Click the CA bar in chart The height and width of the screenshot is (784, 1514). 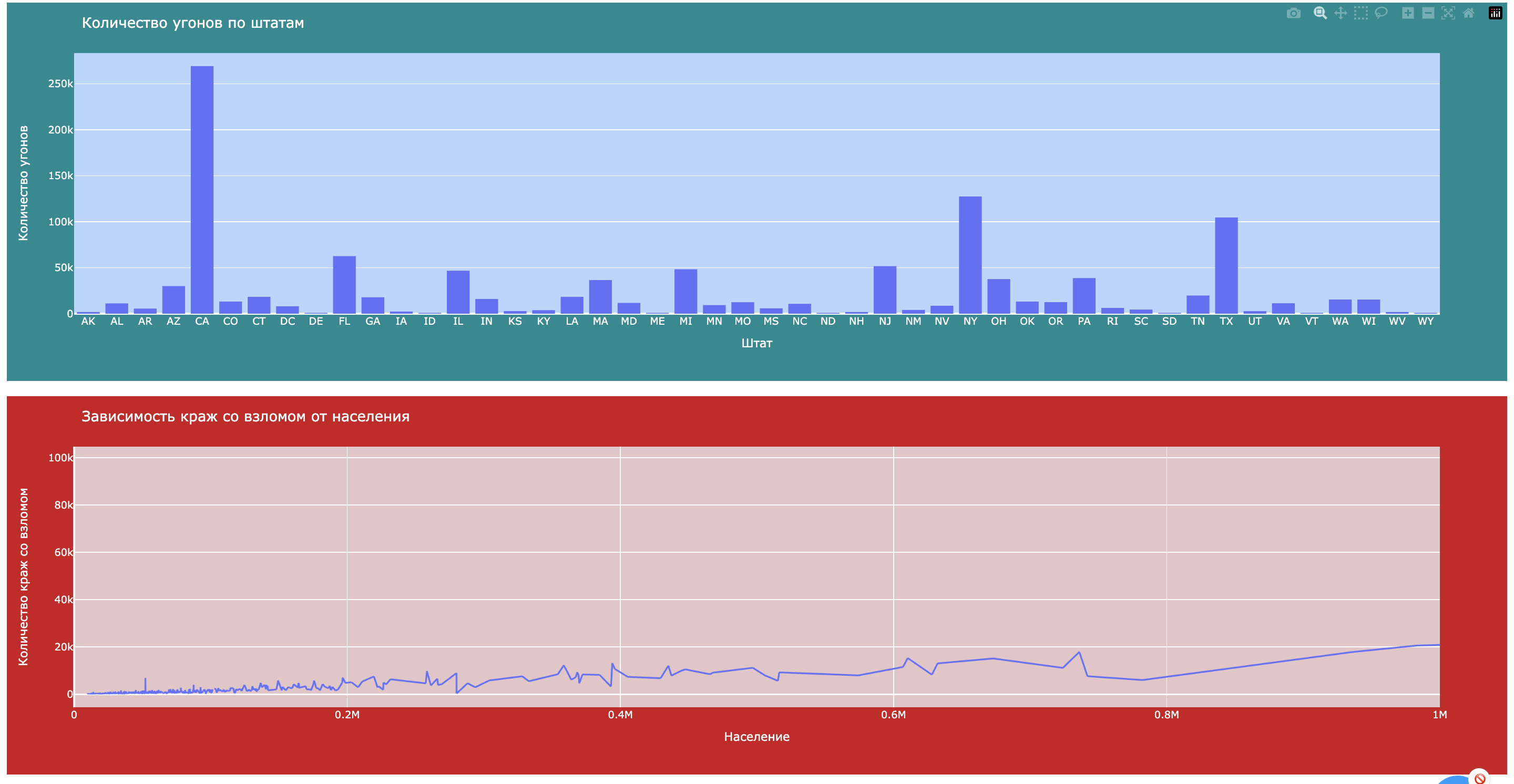(201, 189)
